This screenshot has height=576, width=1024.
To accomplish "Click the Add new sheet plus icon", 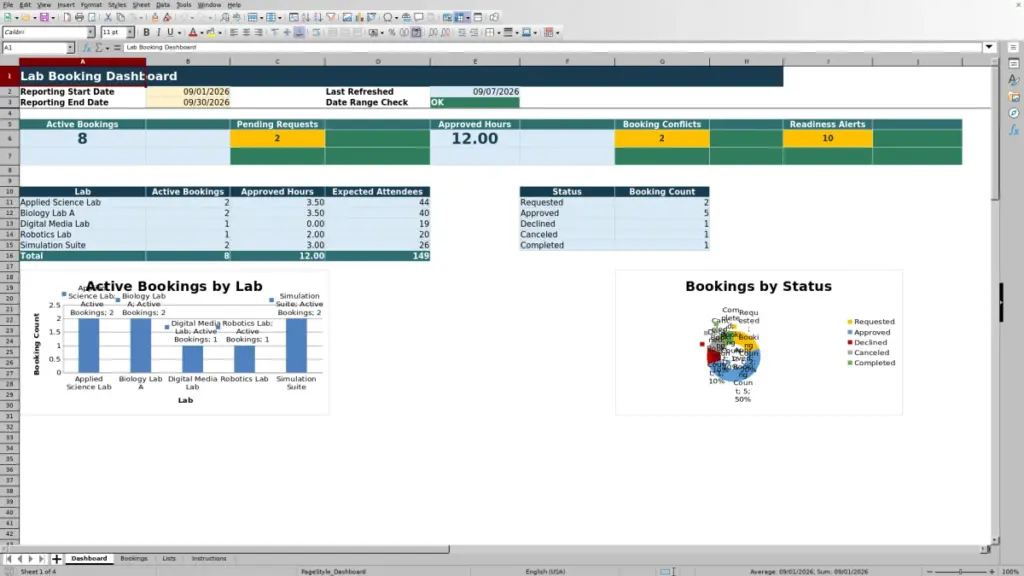I will tap(57, 559).
